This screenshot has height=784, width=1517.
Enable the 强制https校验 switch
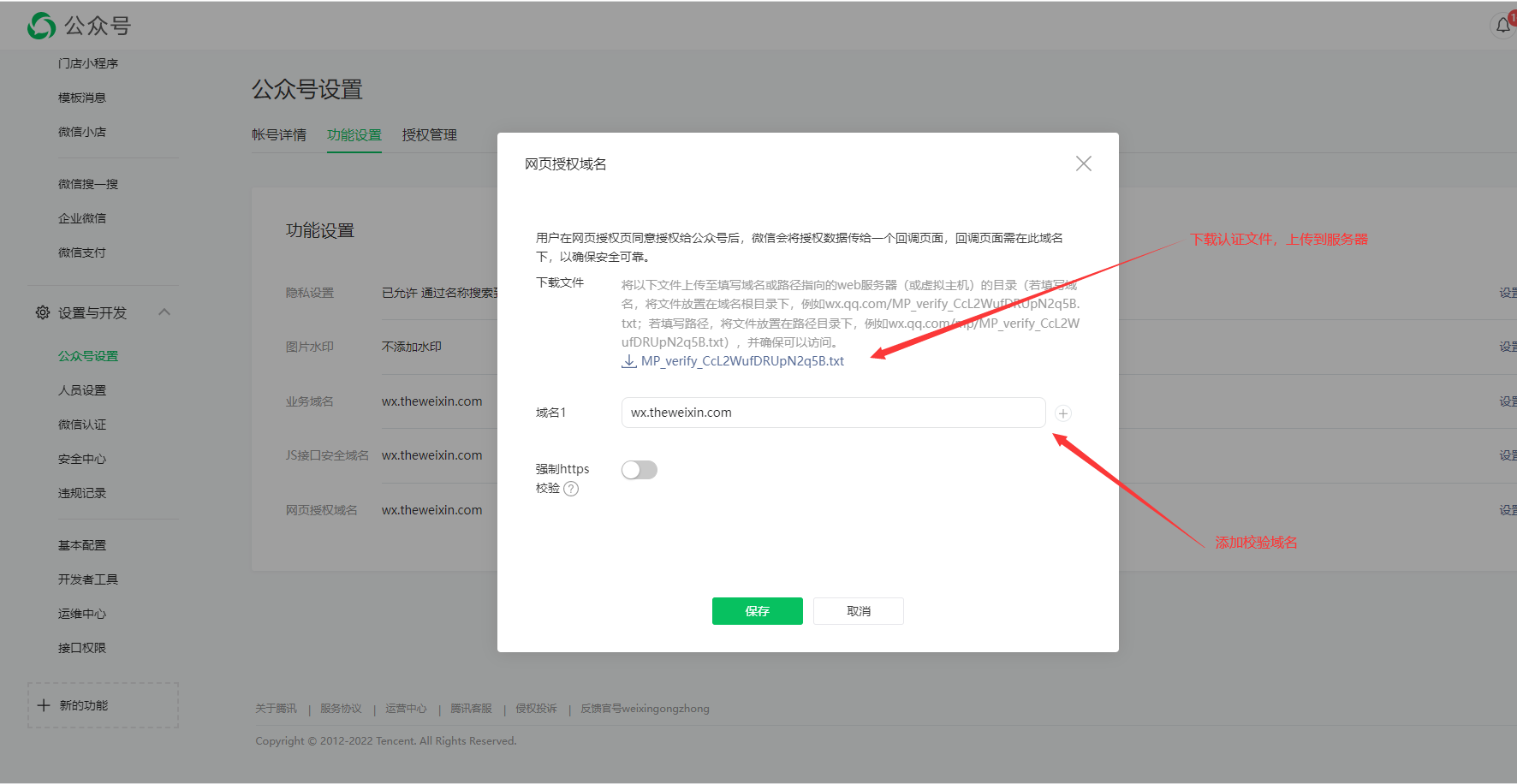click(x=640, y=470)
